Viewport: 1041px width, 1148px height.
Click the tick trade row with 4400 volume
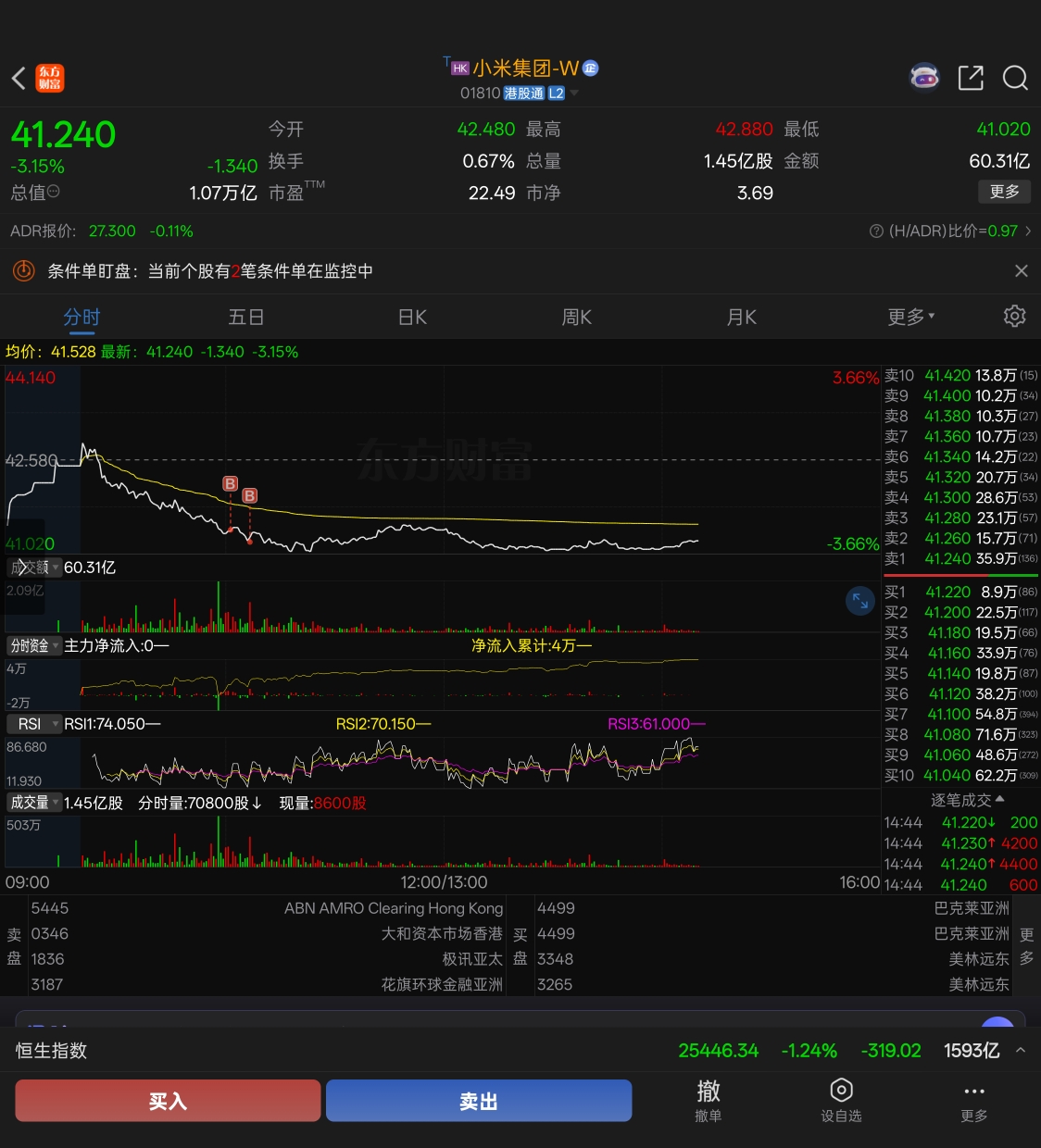click(x=961, y=865)
